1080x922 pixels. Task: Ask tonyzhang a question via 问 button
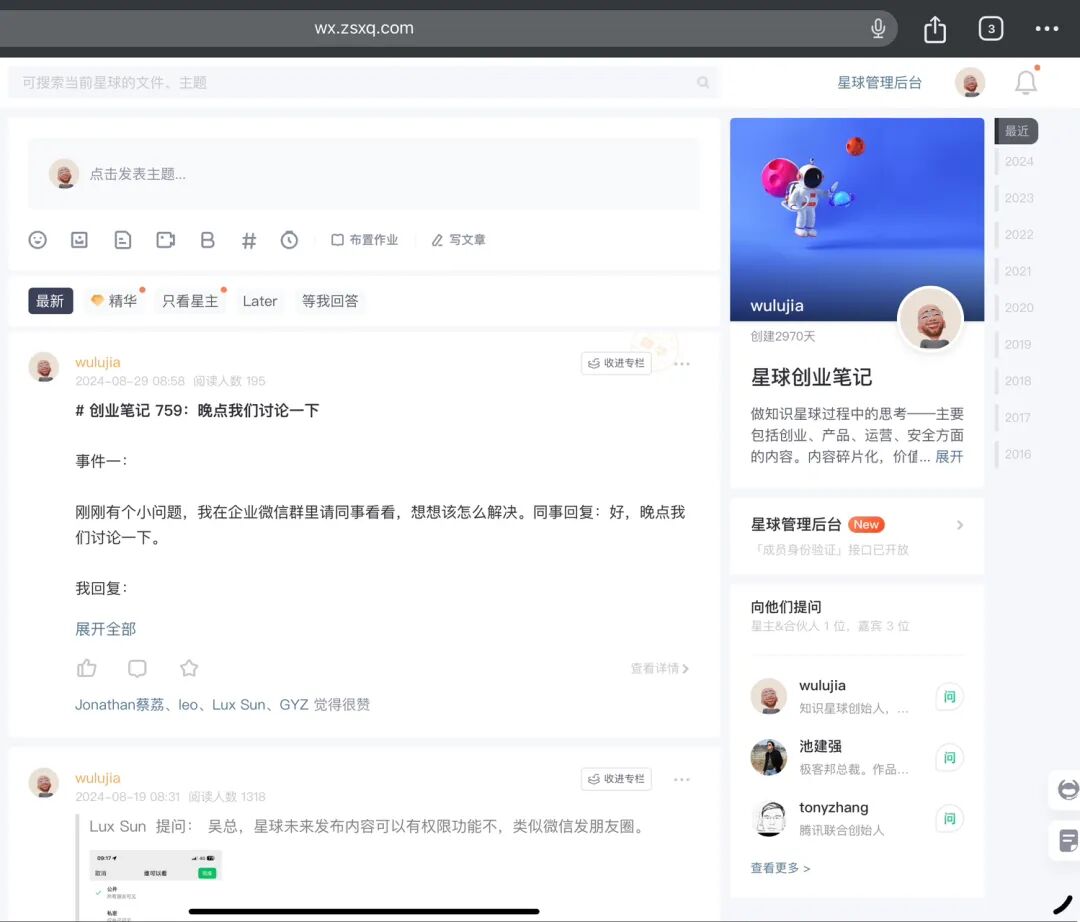click(x=949, y=819)
